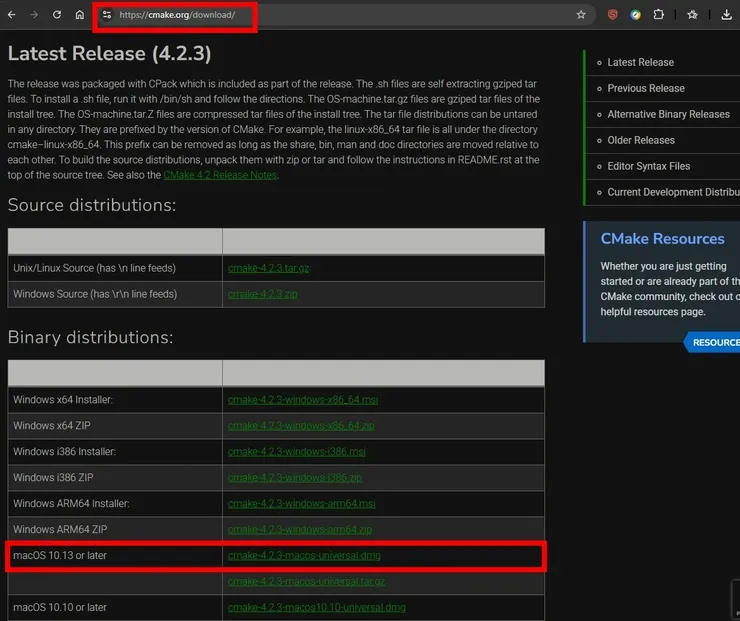The image size is (740, 621).
Task: Select the Windows i386 Installer: label
Action: tap(64, 452)
